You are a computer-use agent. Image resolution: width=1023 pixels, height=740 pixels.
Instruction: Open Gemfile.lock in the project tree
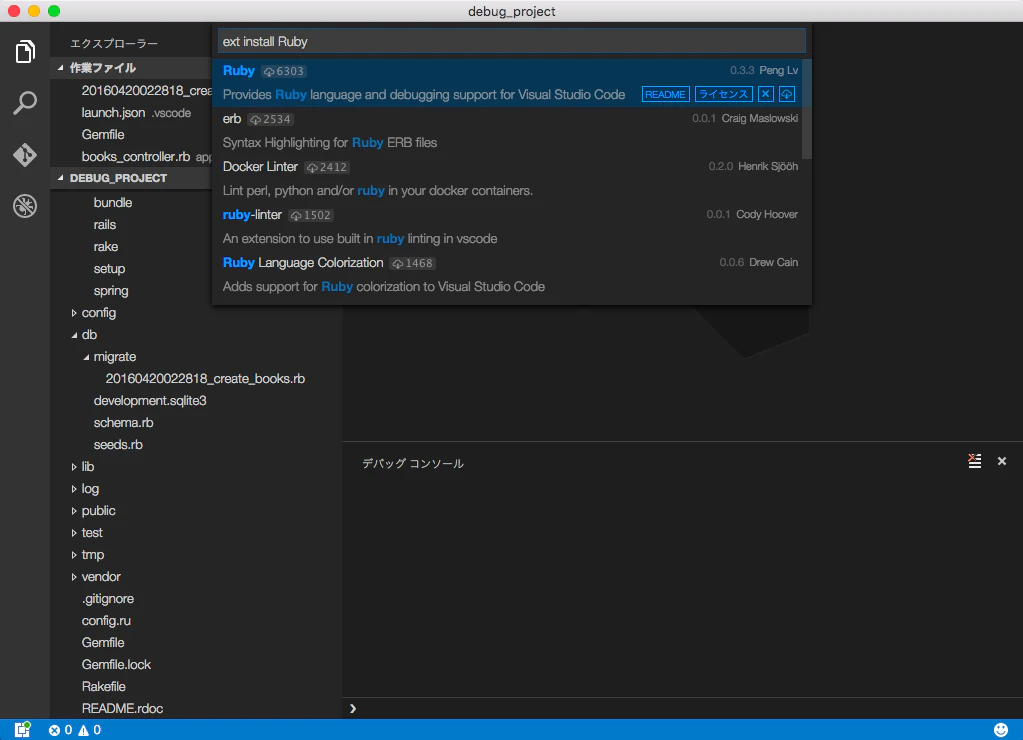point(116,664)
